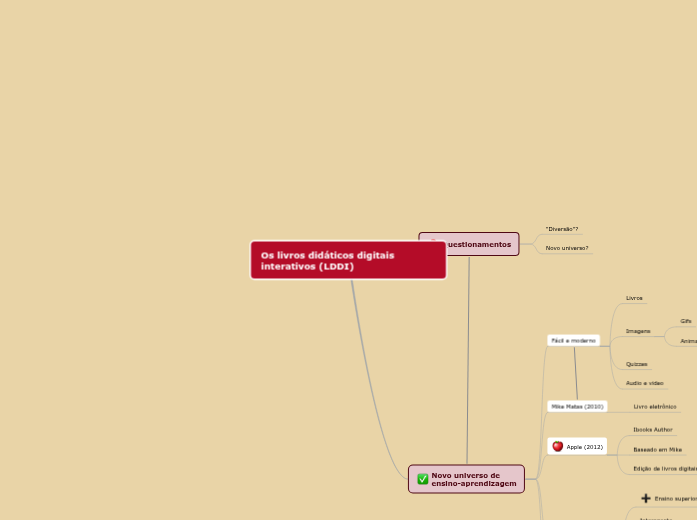Click the Edição de livros digitais subtopic
The height and width of the screenshot is (520, 697).
[664, 468]
